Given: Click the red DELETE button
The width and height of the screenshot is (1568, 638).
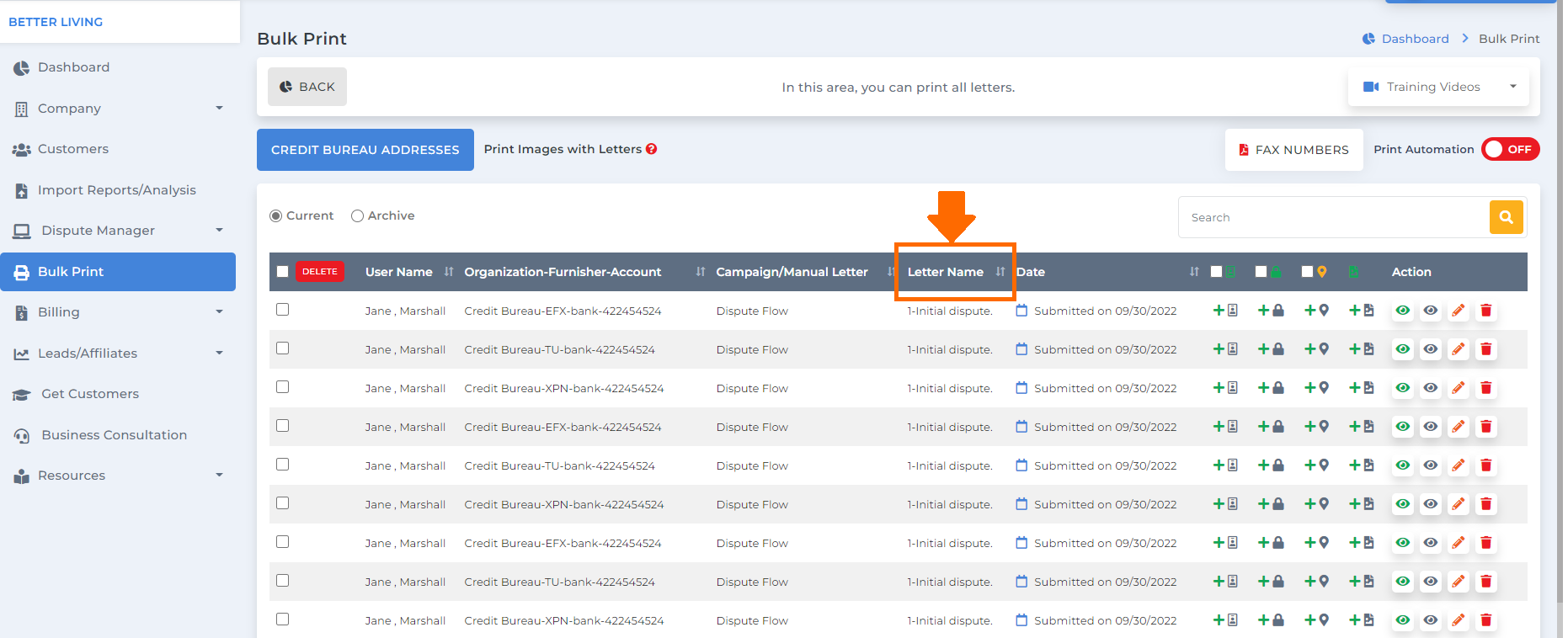Looking at the screenshot, I should coord(320,272).
